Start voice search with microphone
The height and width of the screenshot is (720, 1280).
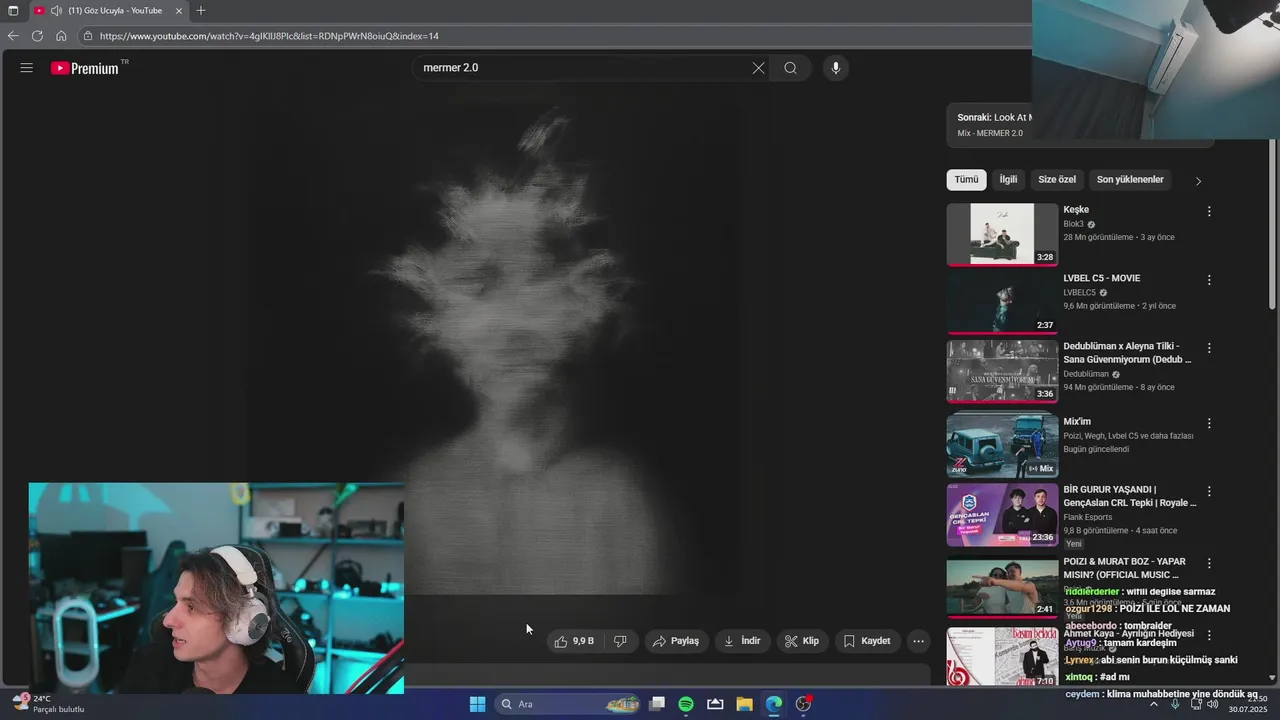(x=836, y=68)
